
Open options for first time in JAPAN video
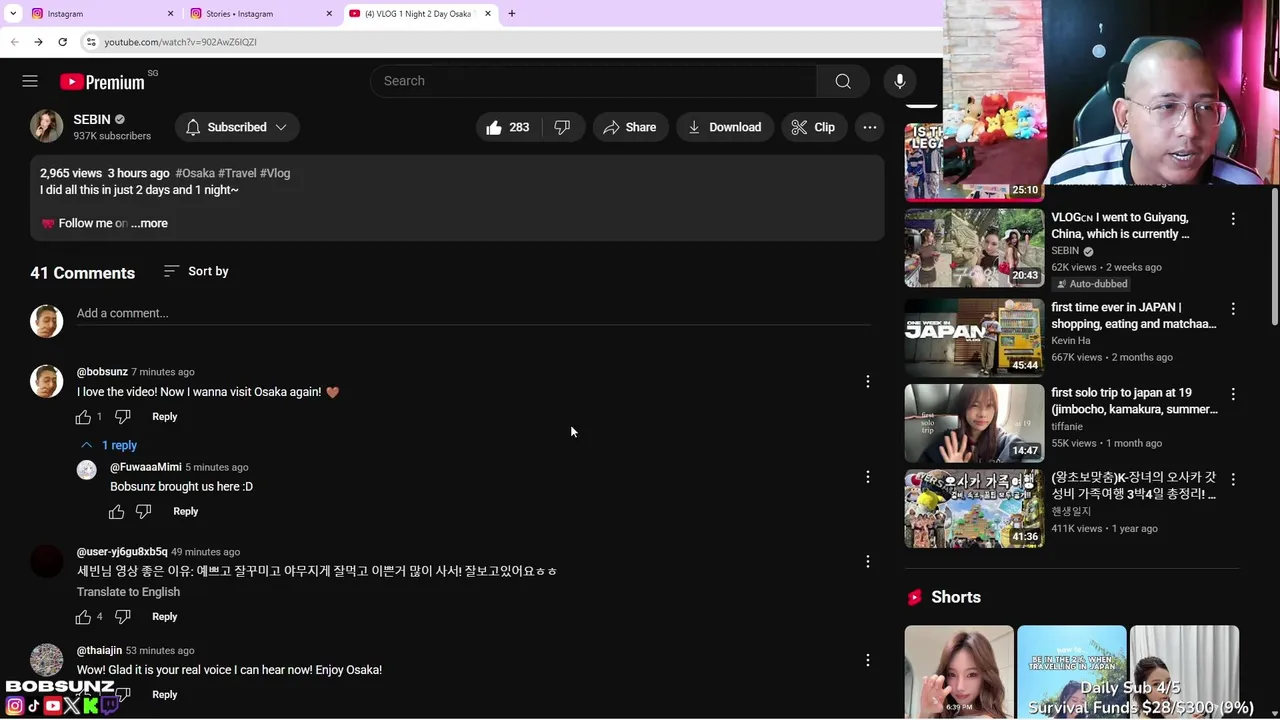pos(1232,309)
